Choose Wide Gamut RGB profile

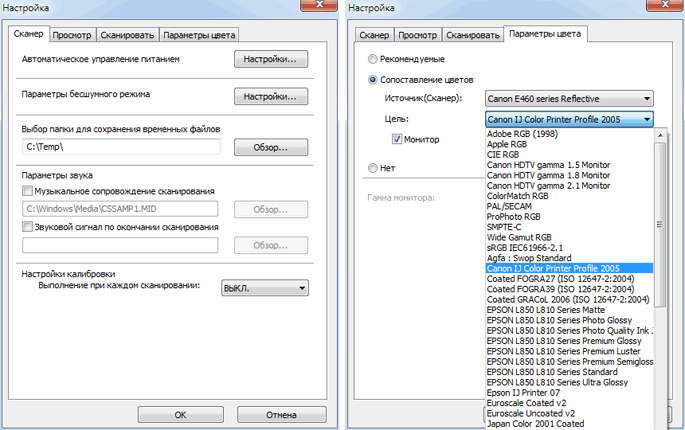570,237
